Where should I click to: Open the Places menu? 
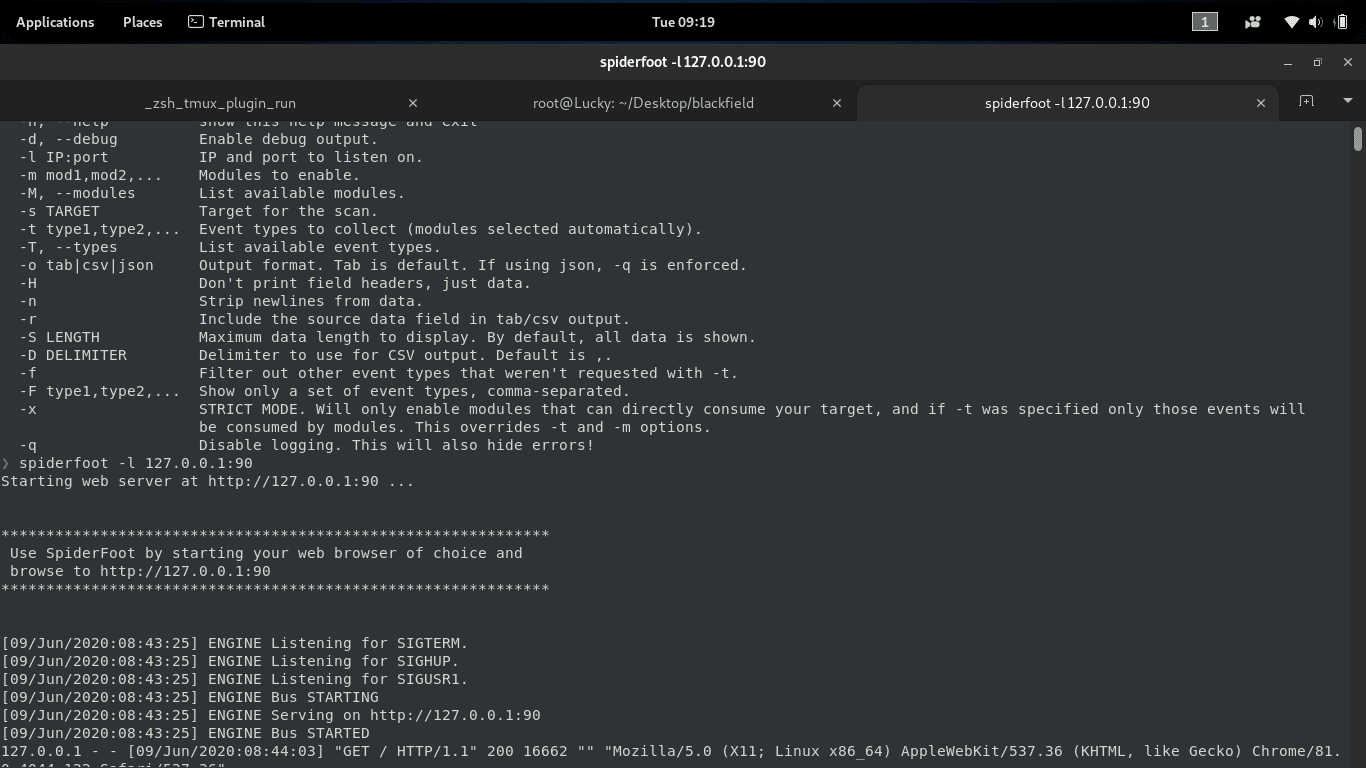tap(142, 22)
